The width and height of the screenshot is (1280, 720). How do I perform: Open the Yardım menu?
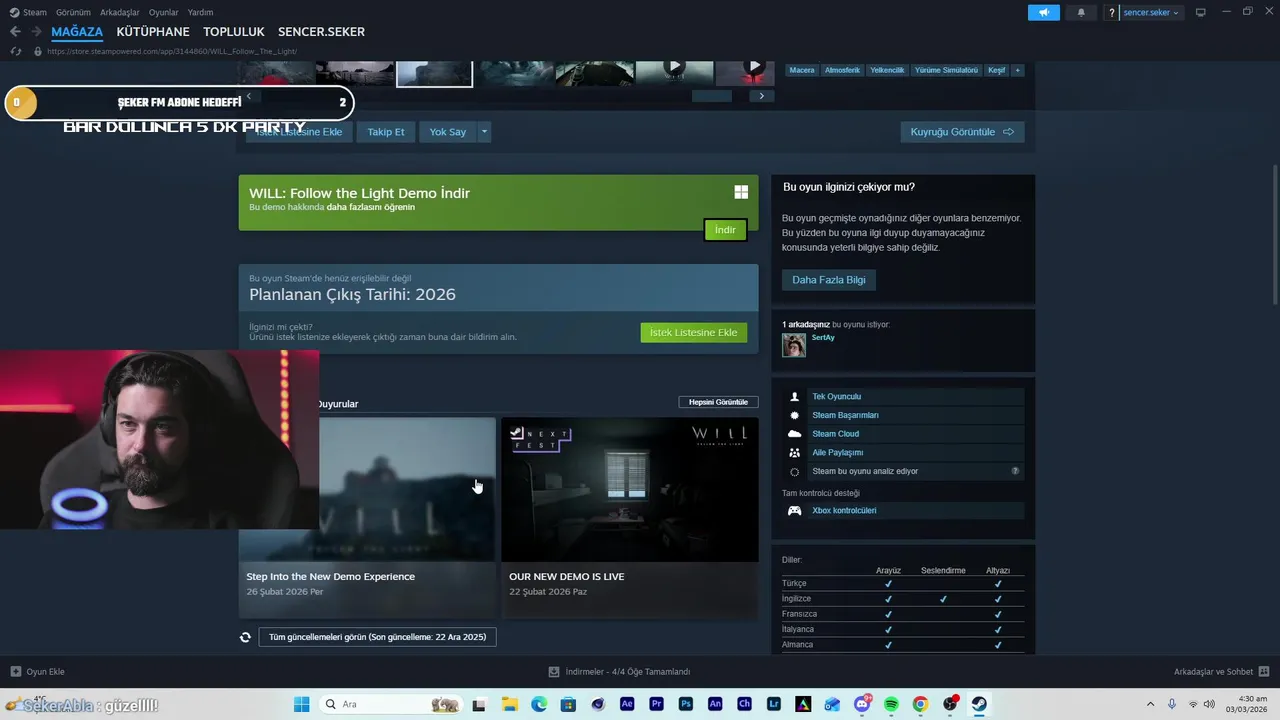point(200,12)
